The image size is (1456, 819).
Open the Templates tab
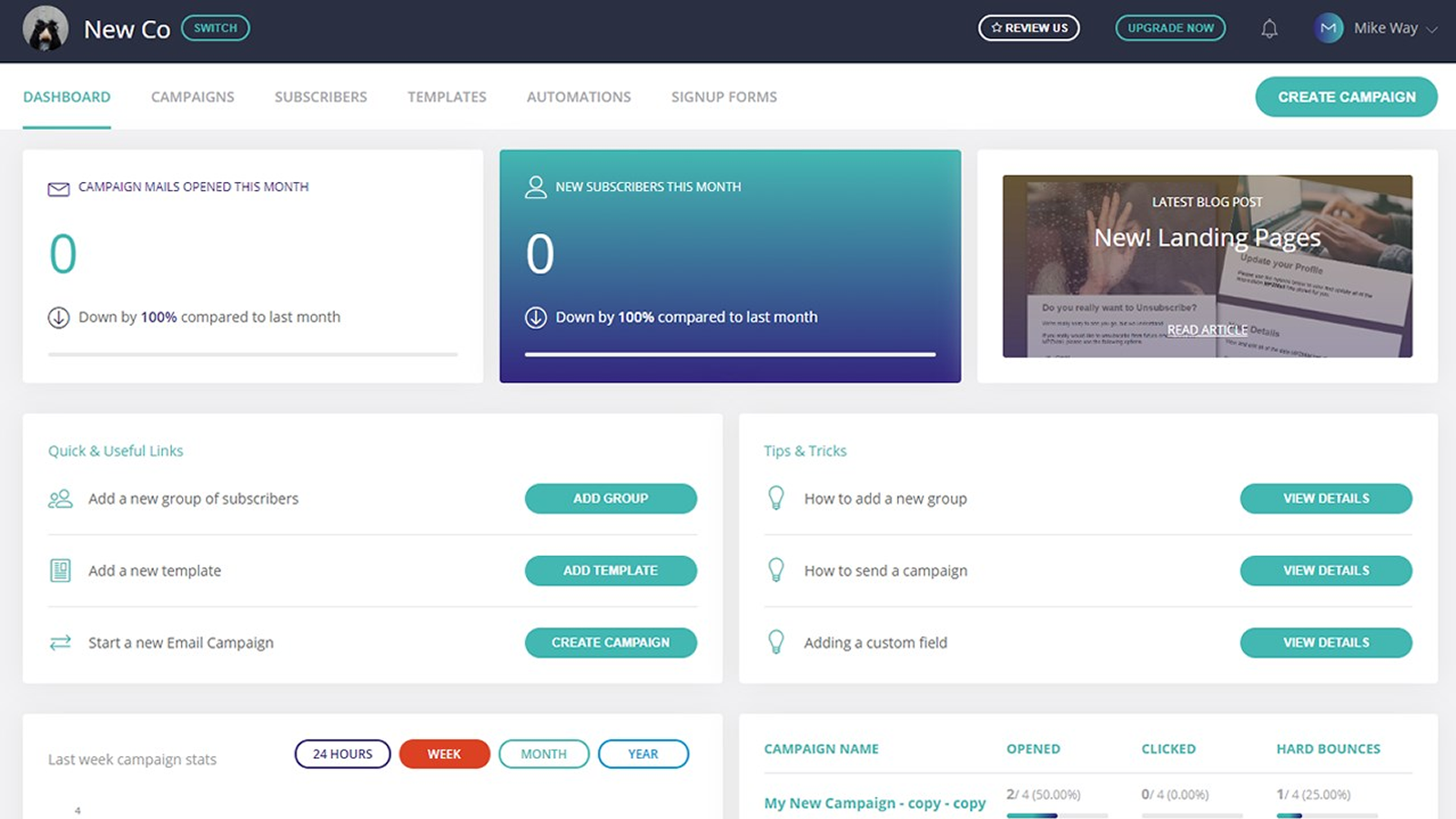point(447,96)
